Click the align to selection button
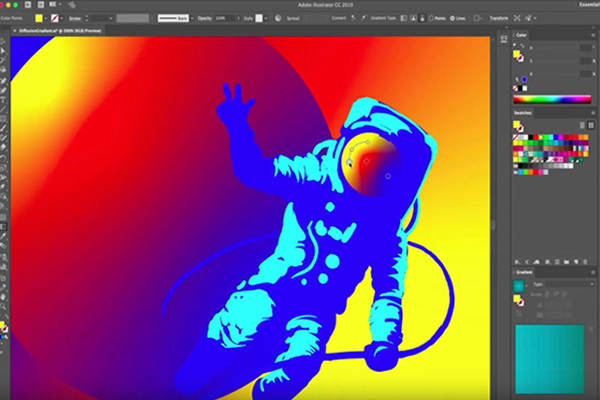 coord(478,18)
